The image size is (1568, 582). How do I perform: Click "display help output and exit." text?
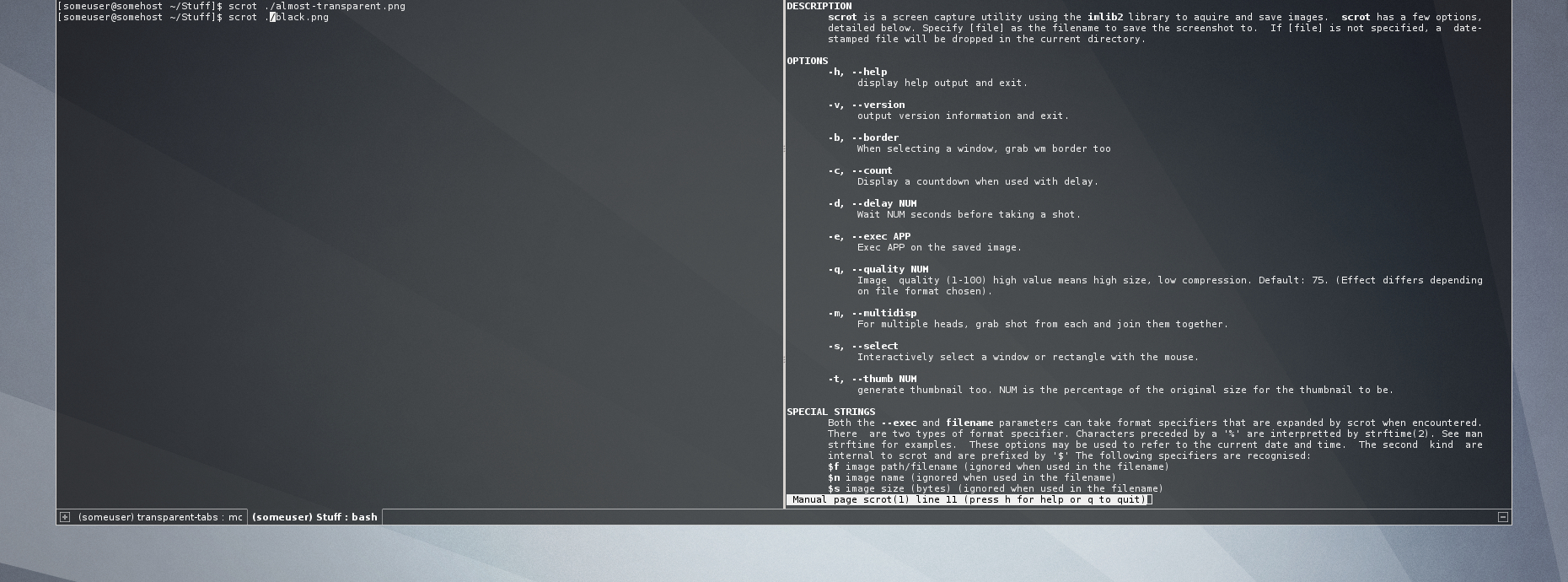pos(942,83)
